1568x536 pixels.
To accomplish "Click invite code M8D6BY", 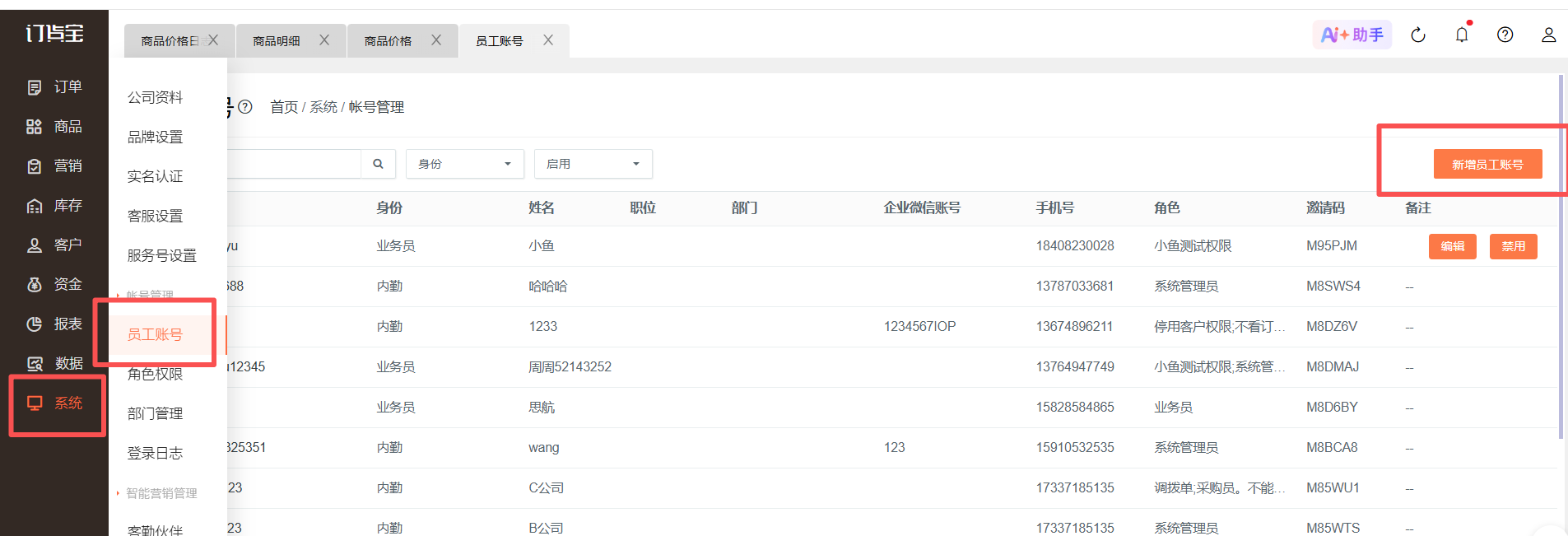I will click(1333, 408).
